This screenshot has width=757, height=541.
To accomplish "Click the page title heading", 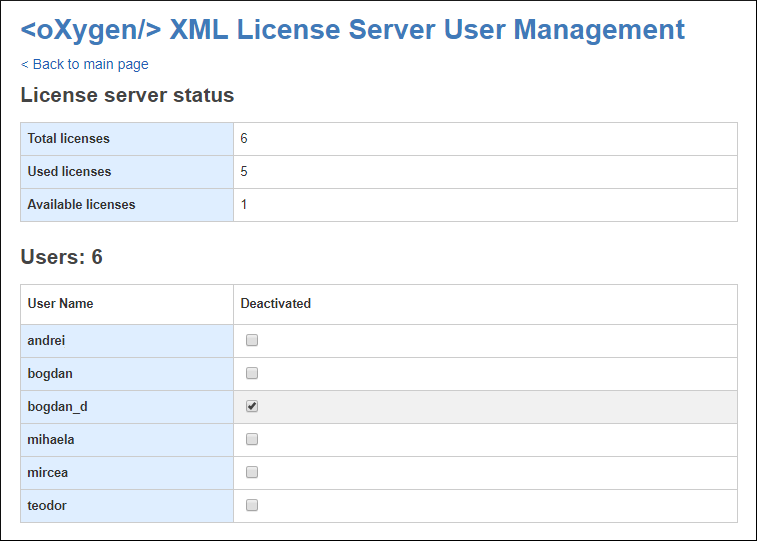I will pos(352,29).
